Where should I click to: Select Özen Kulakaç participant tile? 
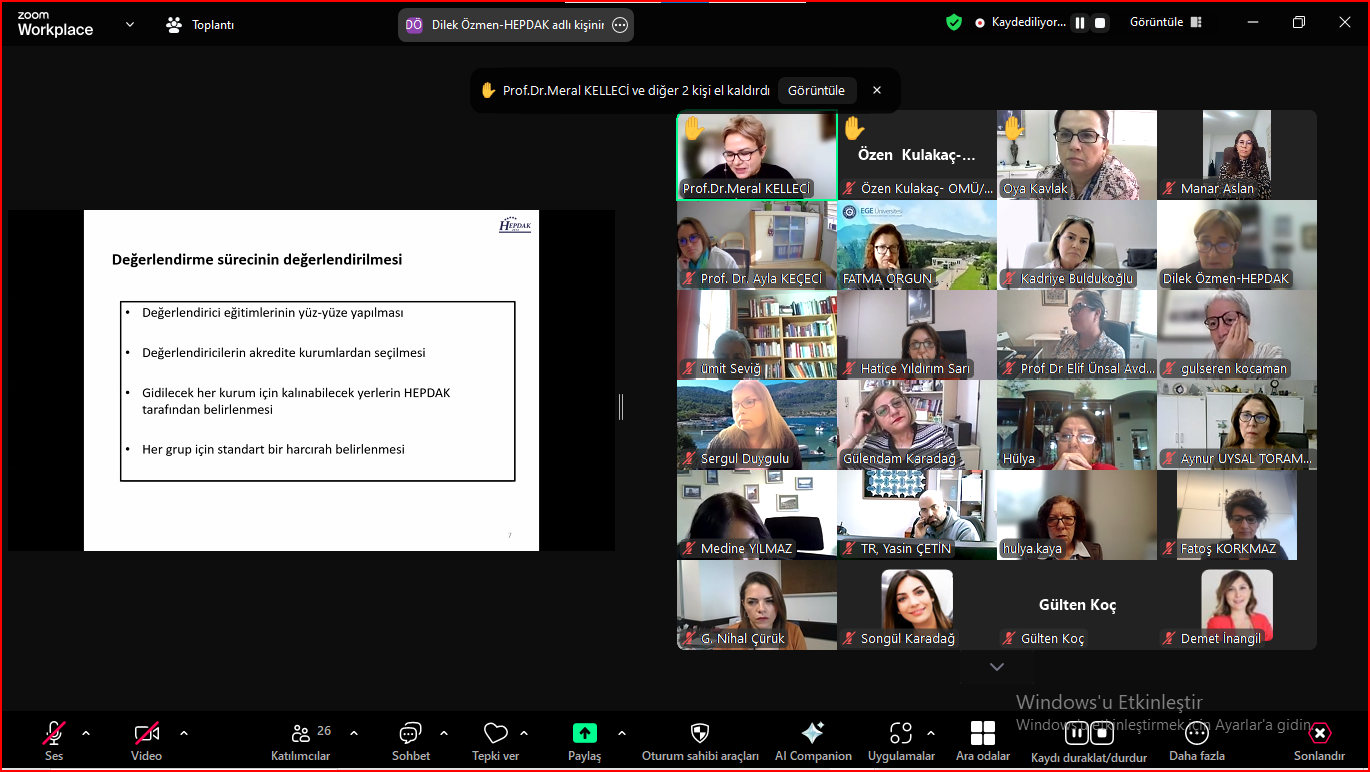click(917, 155)
